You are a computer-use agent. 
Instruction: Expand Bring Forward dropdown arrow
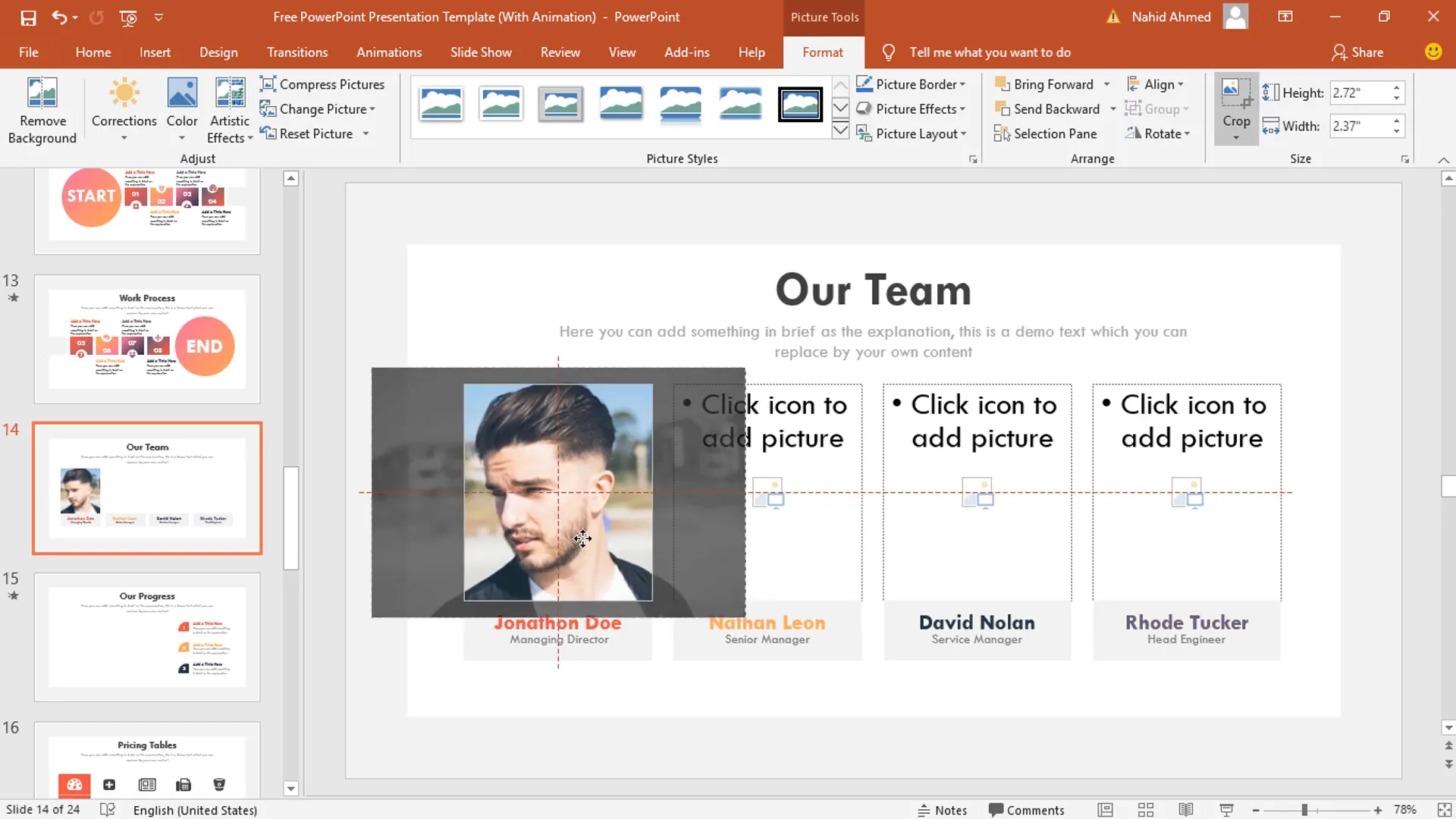1106,84
